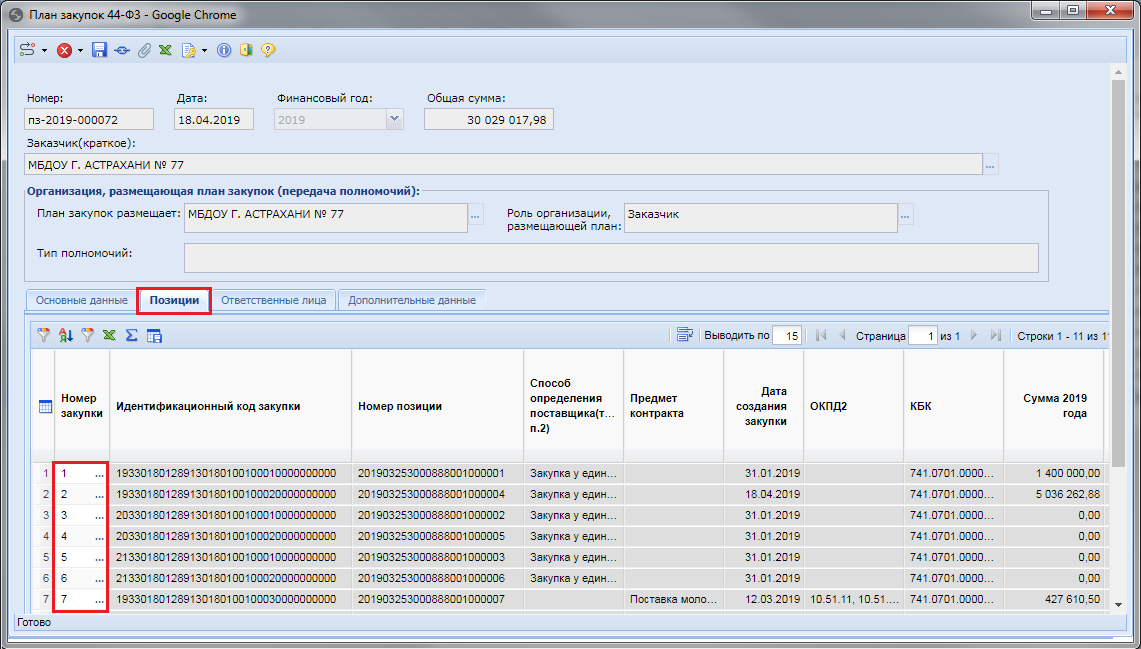Viewport: 1141px width, 649px height.
Task: Click the Выводить по rows-per-page field
Action: pos(787,336)
